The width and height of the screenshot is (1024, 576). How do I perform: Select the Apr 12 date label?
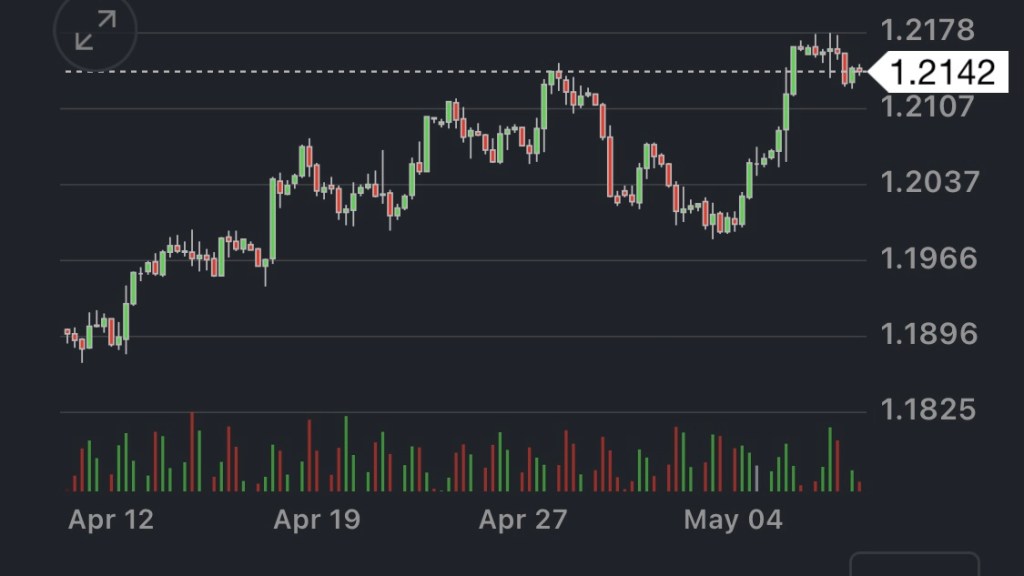pos(111,520)
